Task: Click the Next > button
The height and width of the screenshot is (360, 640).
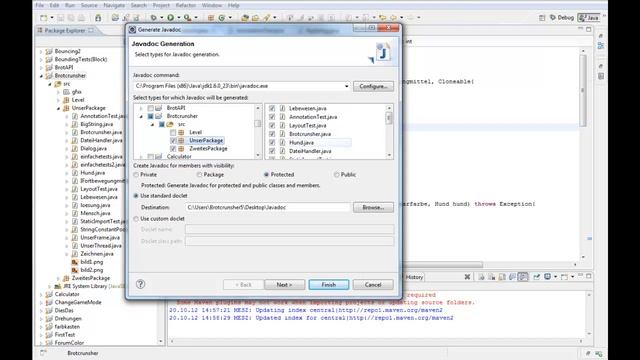Action: [x=284, y=284]
